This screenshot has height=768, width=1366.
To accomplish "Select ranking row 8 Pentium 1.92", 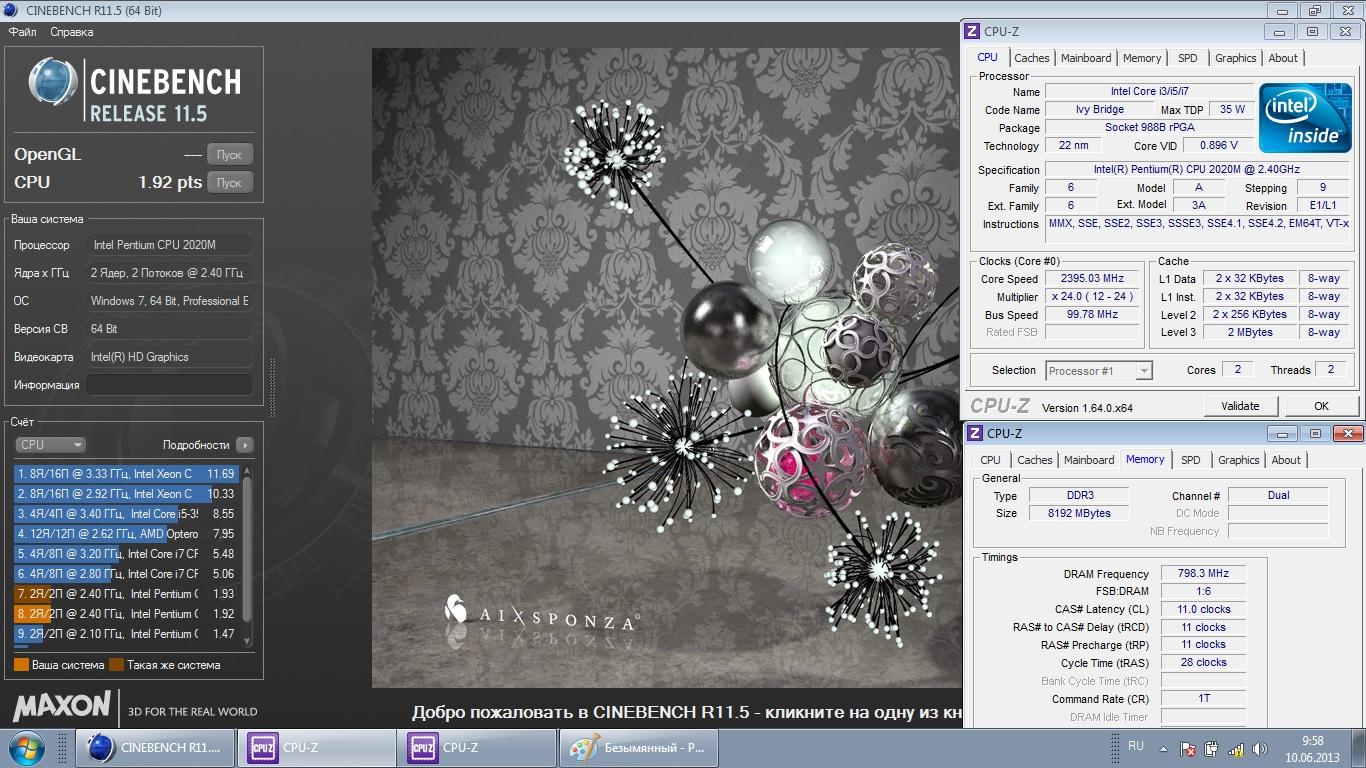I will pyautogui.click(x=126, y=614).
